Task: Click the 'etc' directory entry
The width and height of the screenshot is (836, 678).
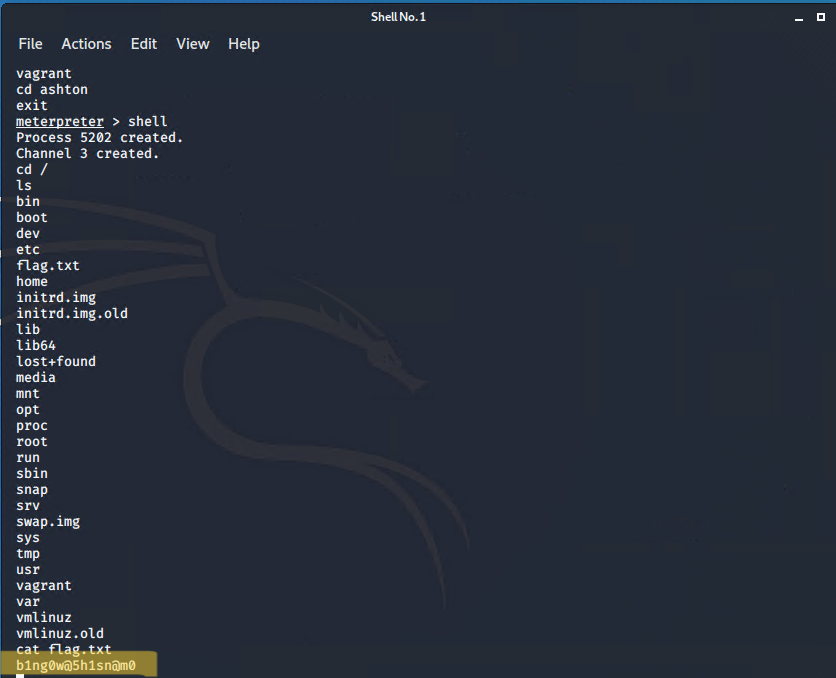Action: point(28,249)
